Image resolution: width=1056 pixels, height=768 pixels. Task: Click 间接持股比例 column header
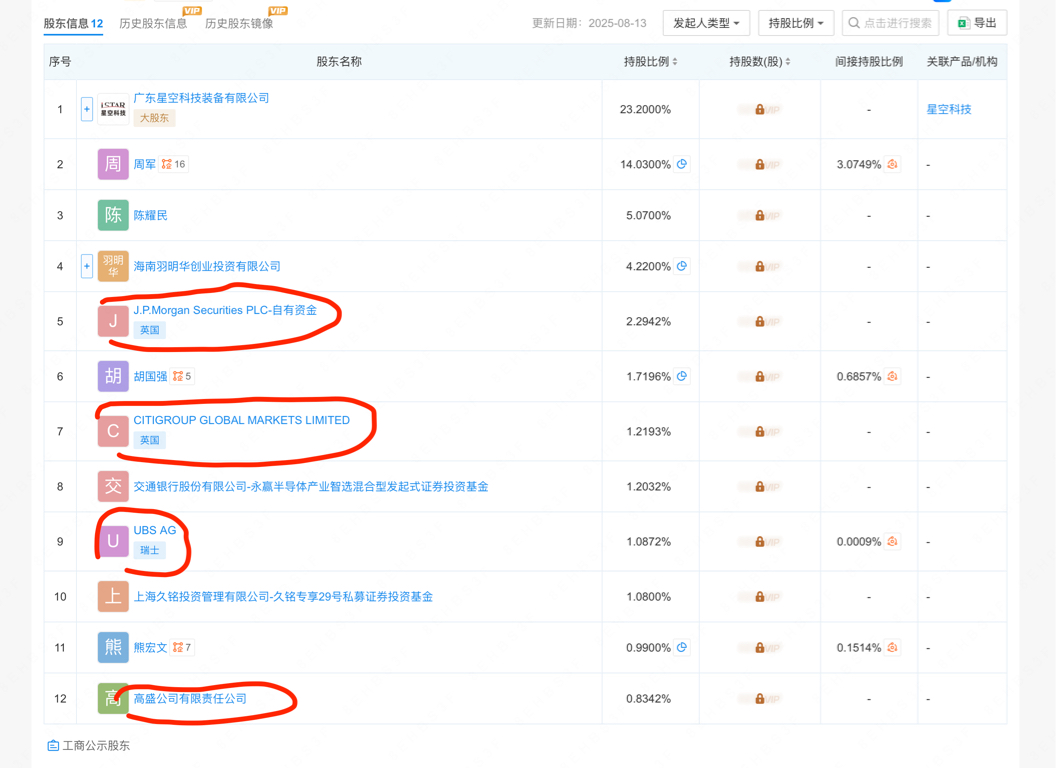point(869,62)
